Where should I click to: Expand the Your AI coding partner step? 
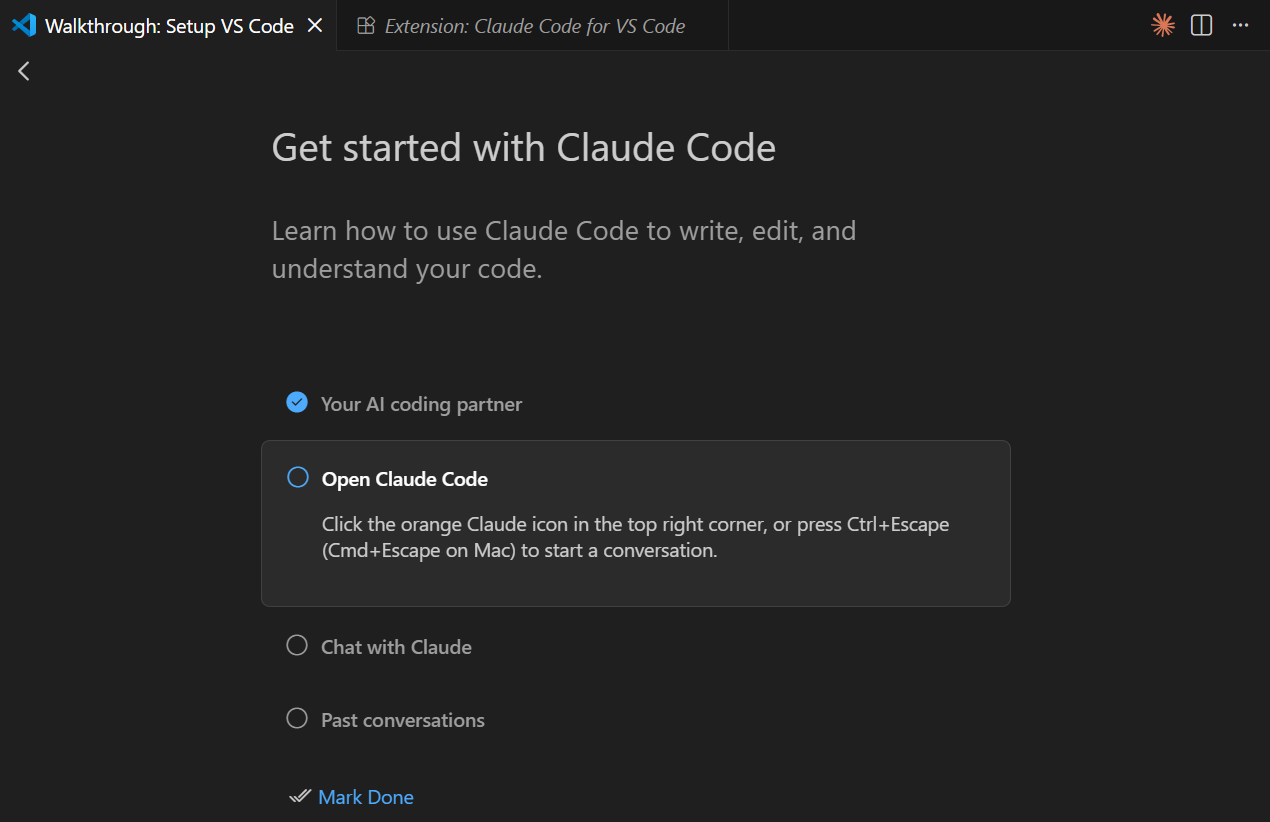pos(421,404)
